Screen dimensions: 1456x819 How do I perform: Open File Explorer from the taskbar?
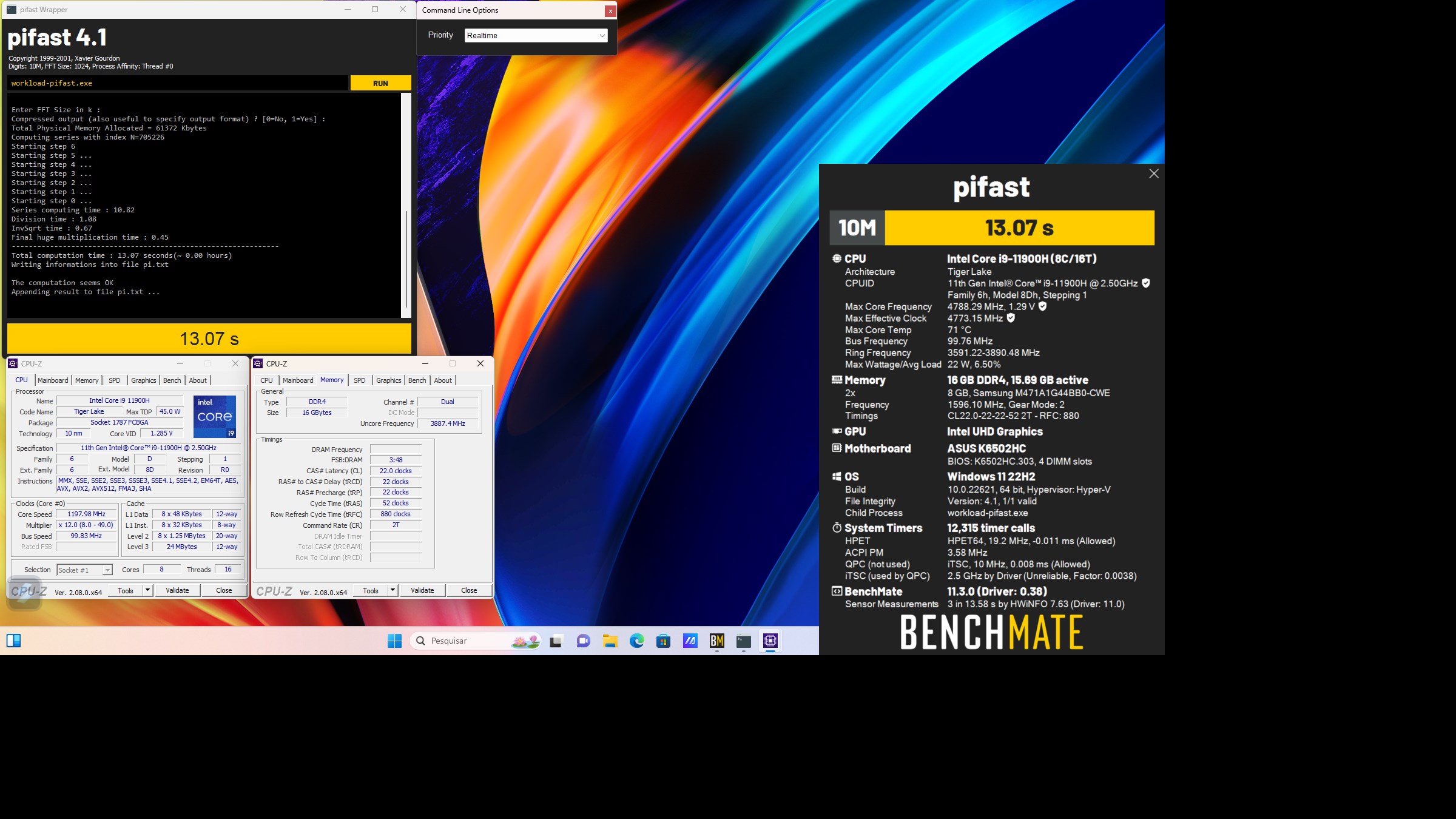tap(610, 641)
